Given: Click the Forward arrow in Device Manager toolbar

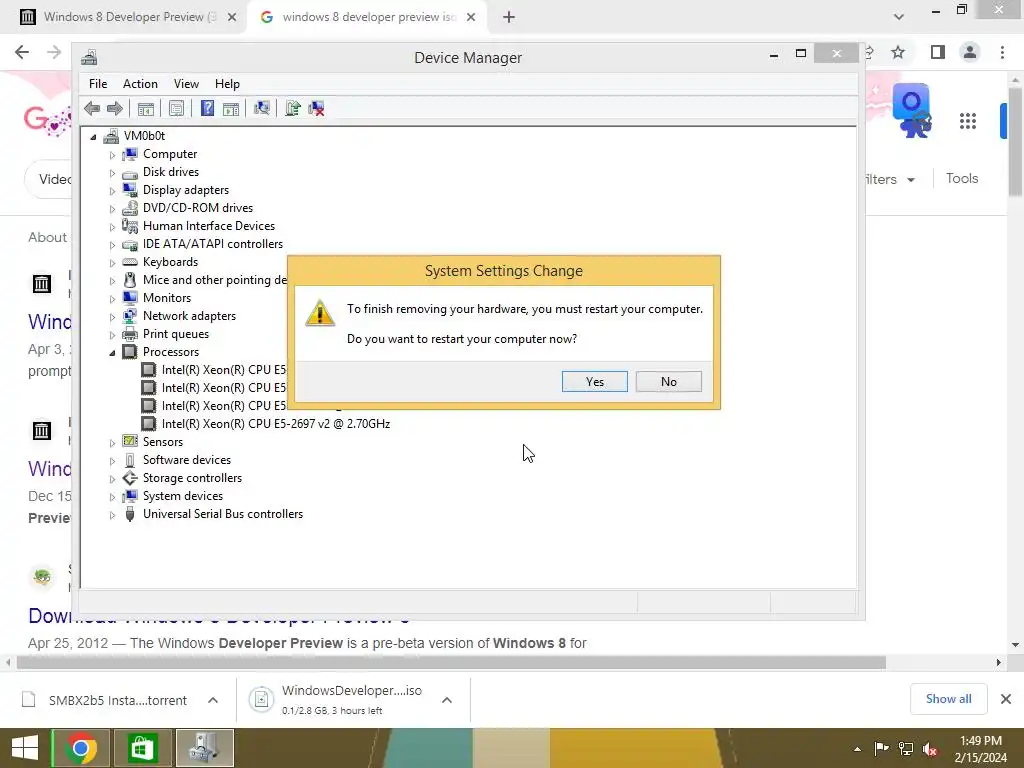Looking at the screenshot, I should (115, 108).
